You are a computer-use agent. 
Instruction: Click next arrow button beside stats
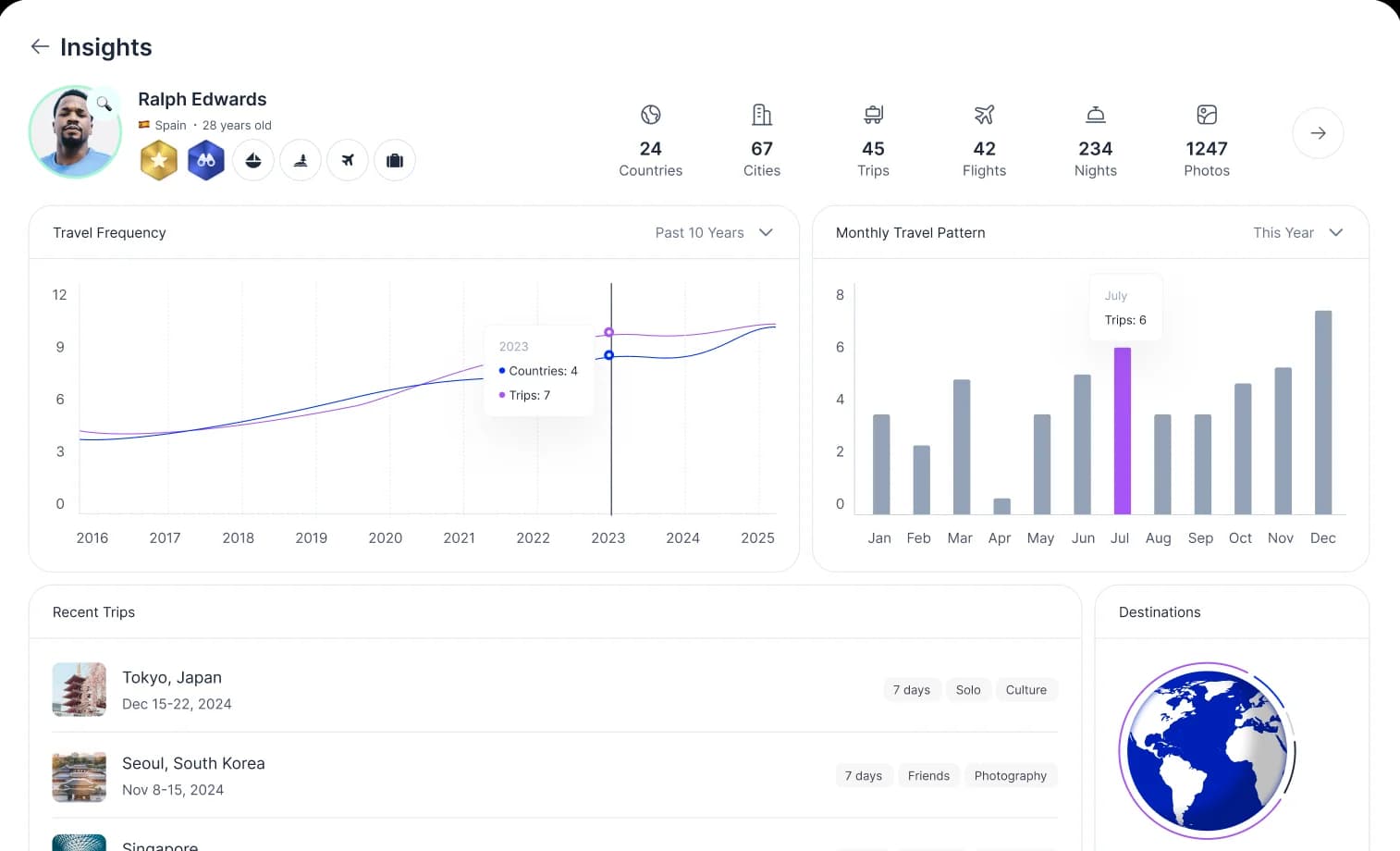(1318, 133)
